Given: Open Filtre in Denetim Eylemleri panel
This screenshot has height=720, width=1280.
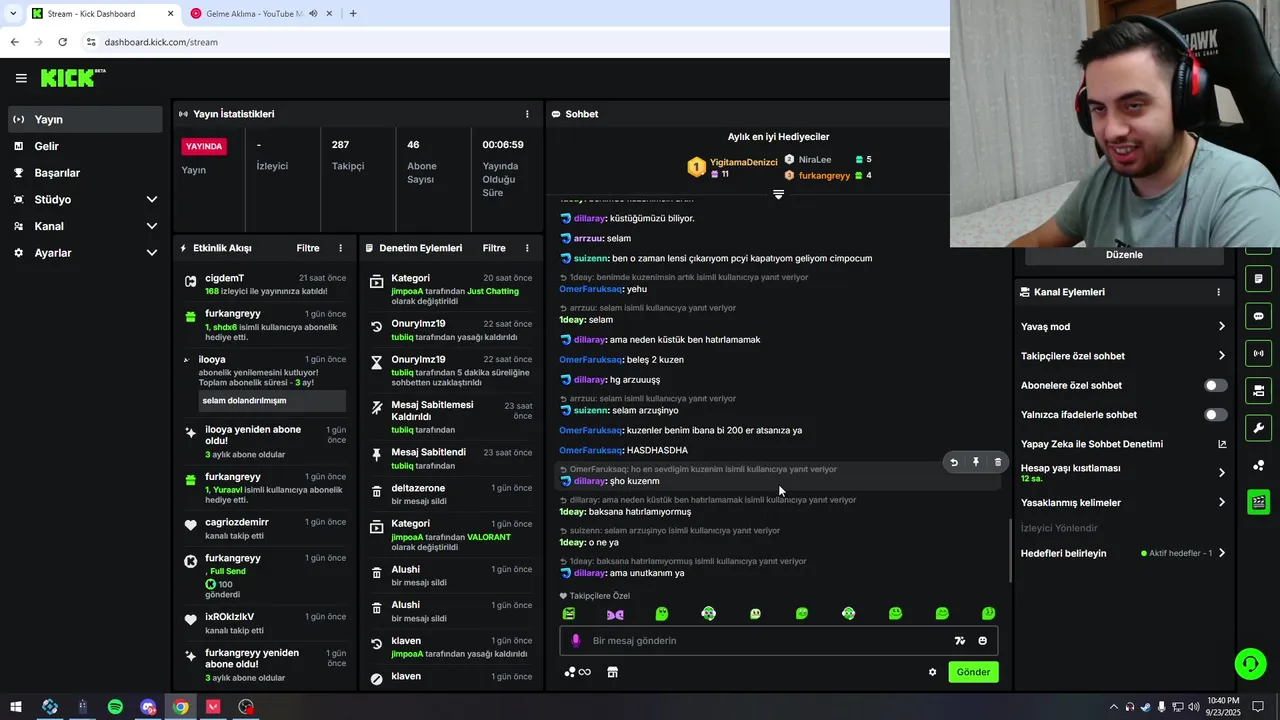Looking at the screenshot, I should (x=494, y=248).
